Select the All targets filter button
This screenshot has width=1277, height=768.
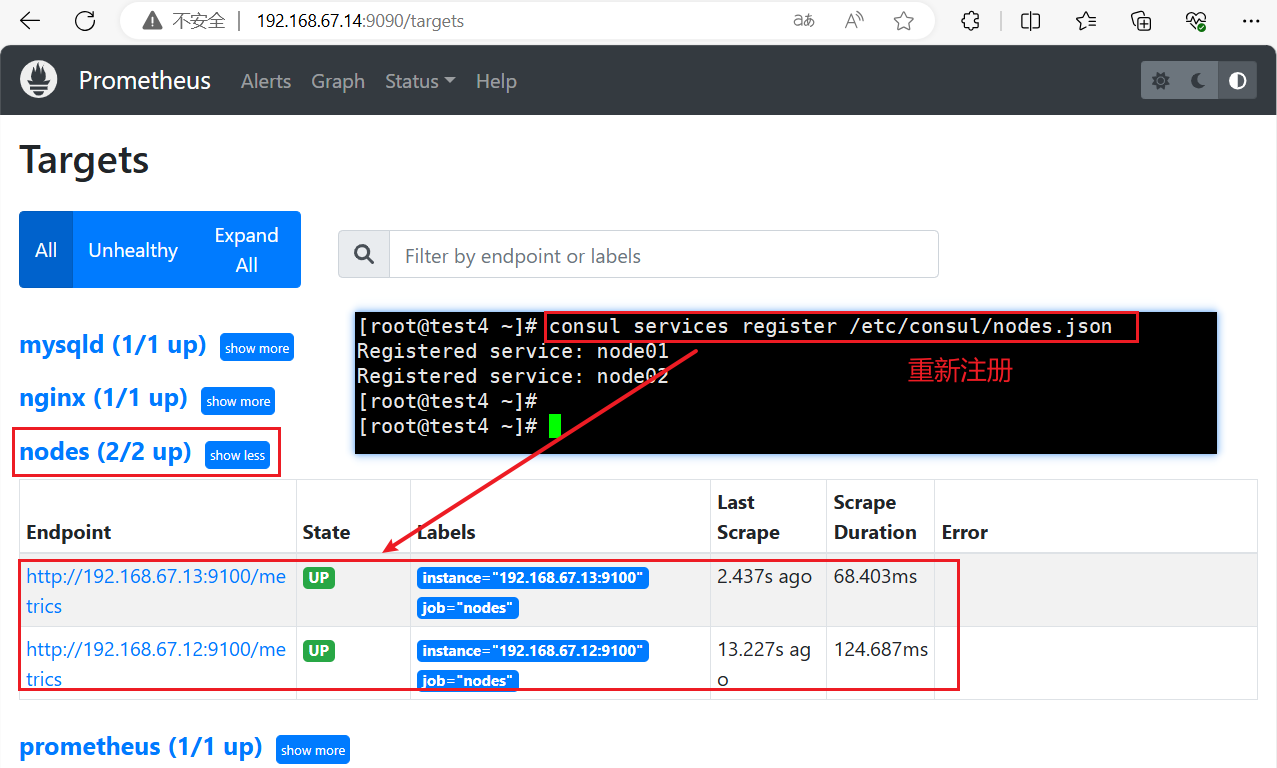46,250
